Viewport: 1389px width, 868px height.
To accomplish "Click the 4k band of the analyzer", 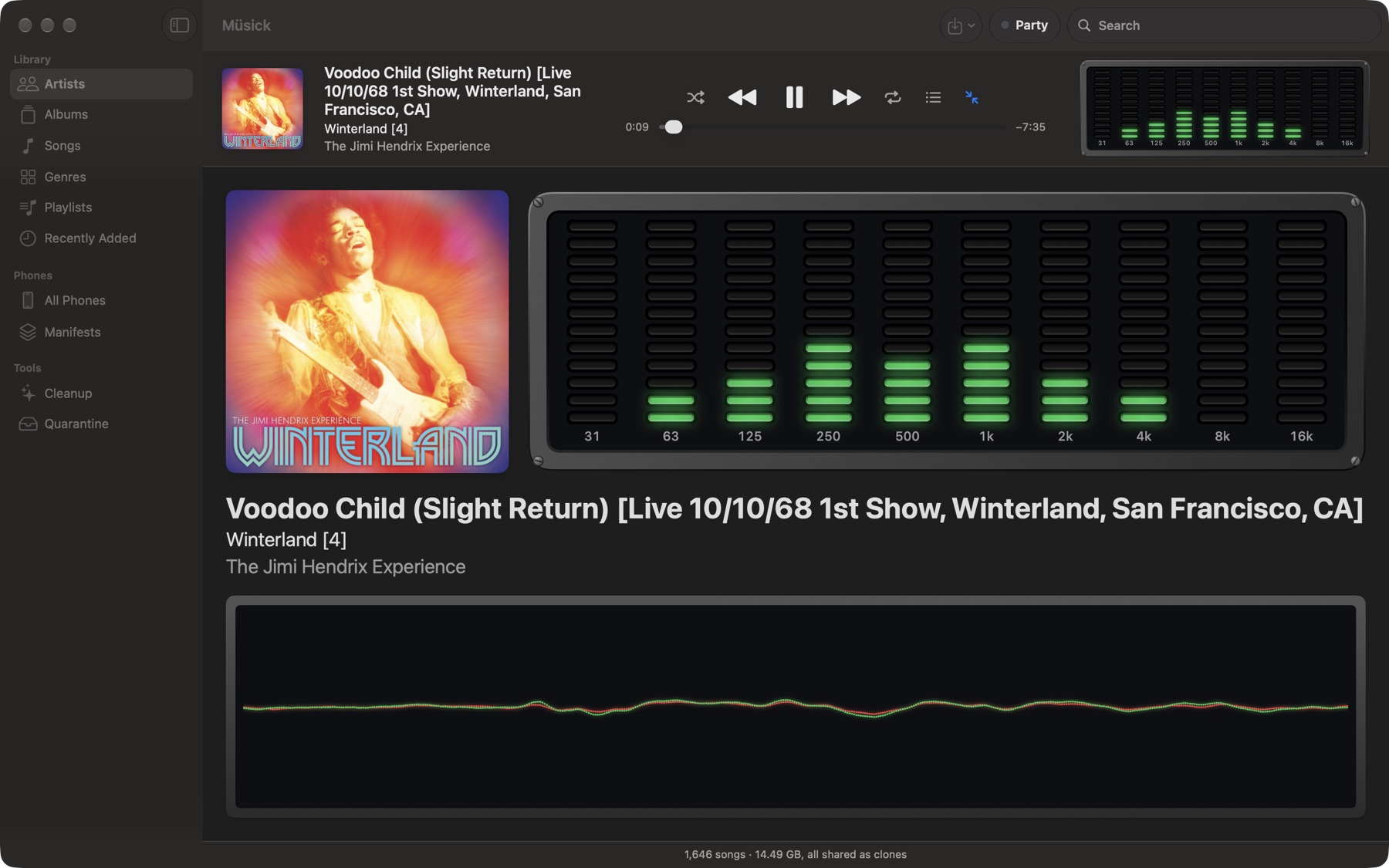I will pyautogui.click(x=1144, y=332).
